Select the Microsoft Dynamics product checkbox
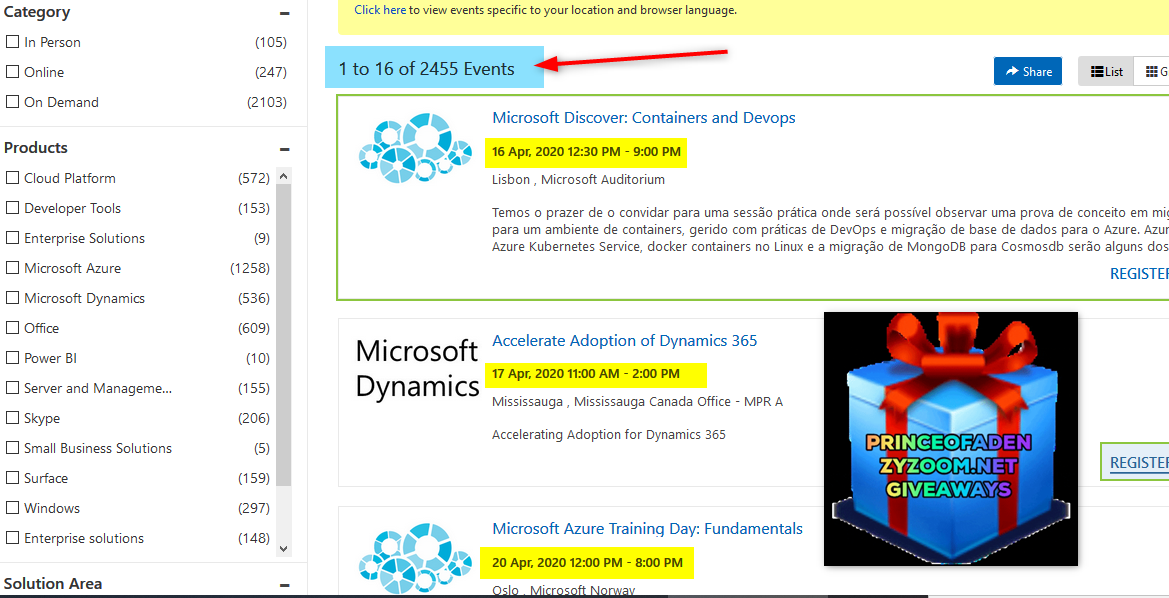Image resolution: width=1169 pixels, height=598 pixels. pyautogui.click(x=12, y=298)
